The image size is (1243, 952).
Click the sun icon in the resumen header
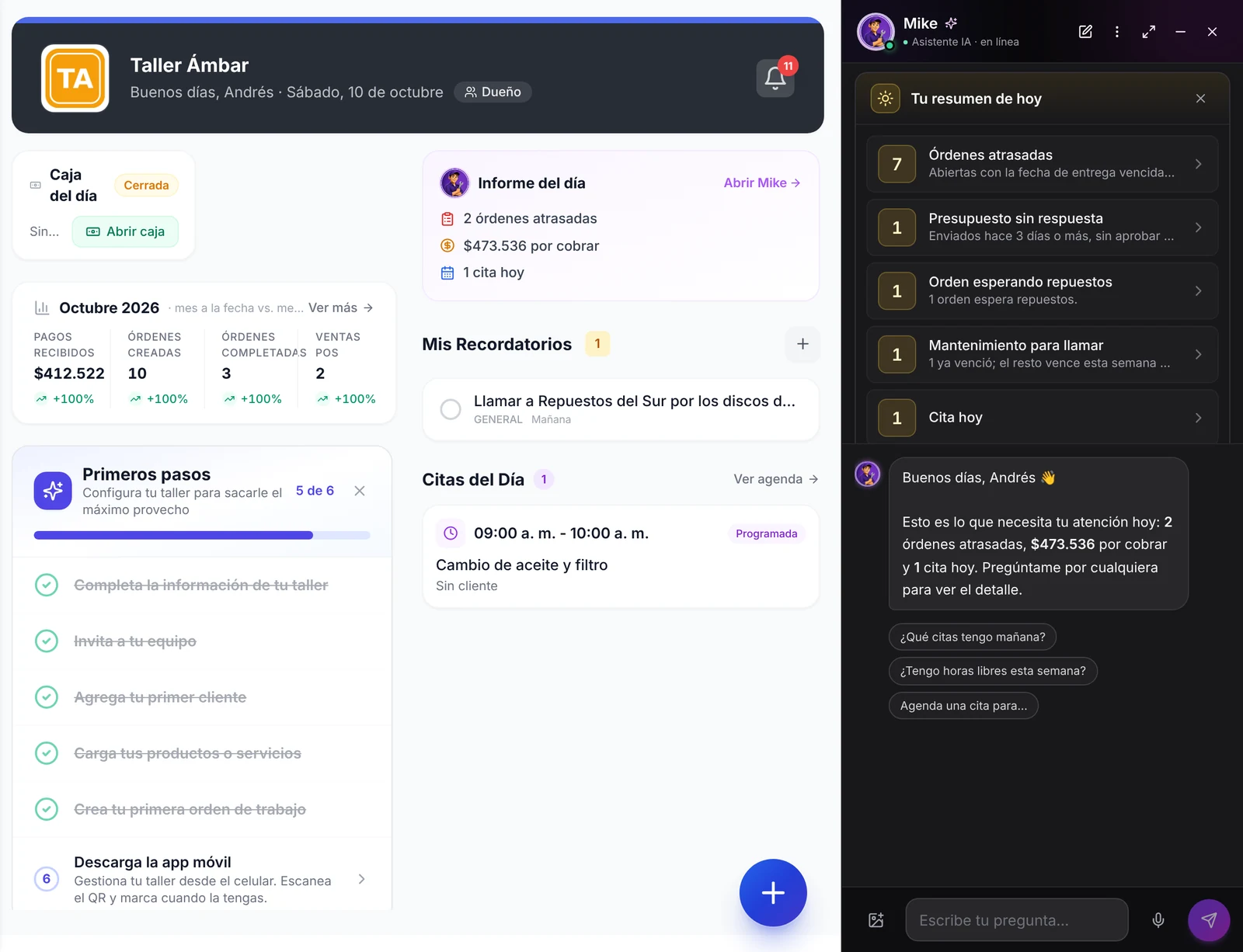885,99
